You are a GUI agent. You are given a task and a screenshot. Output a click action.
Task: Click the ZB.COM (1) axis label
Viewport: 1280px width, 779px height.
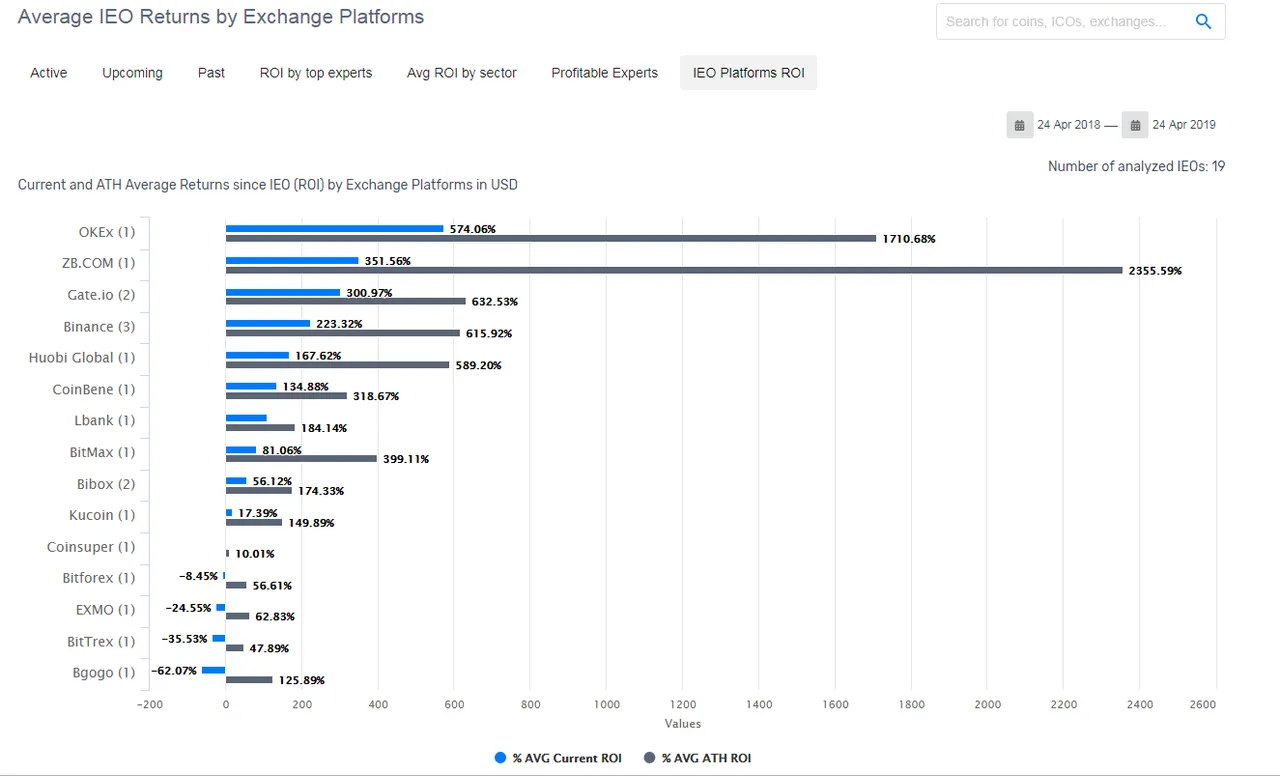click(98, 263)
